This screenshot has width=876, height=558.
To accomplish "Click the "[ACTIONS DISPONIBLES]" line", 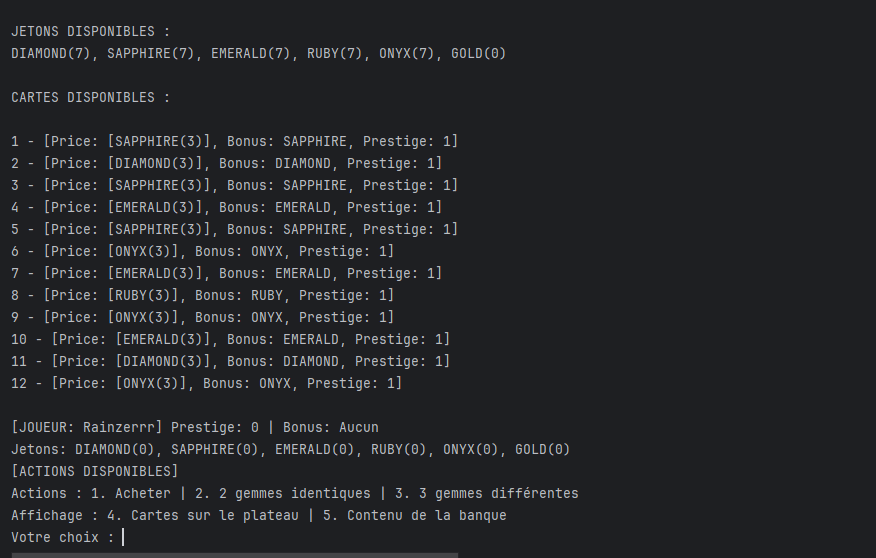I will 95,471.
